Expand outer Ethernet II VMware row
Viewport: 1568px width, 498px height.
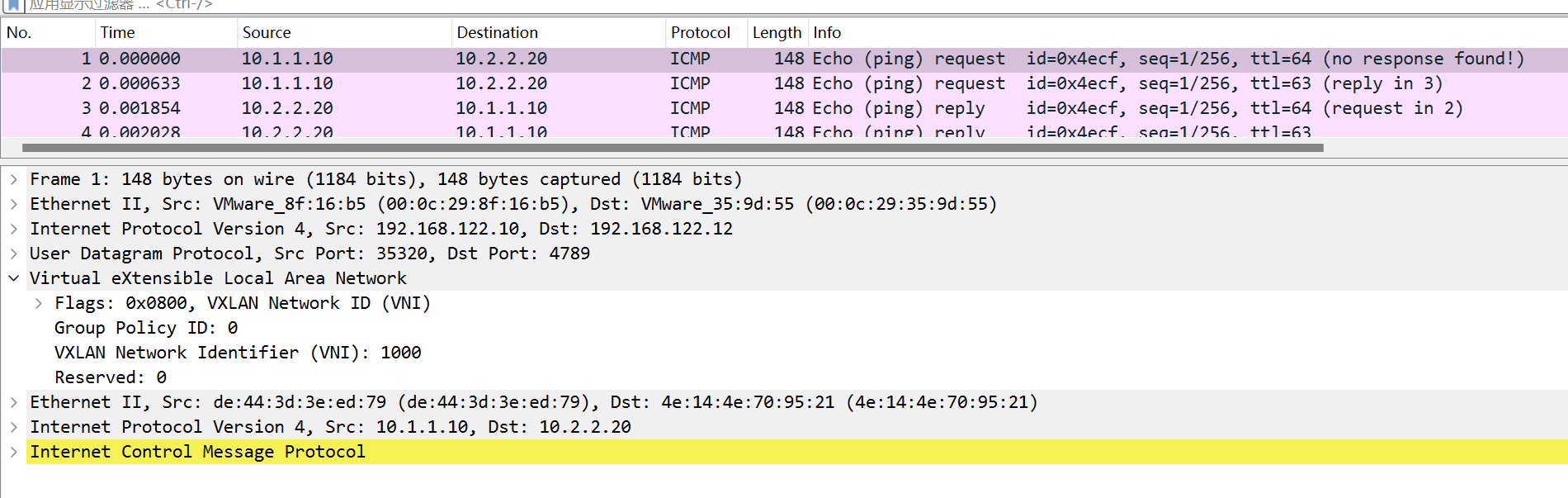[14, 204]
